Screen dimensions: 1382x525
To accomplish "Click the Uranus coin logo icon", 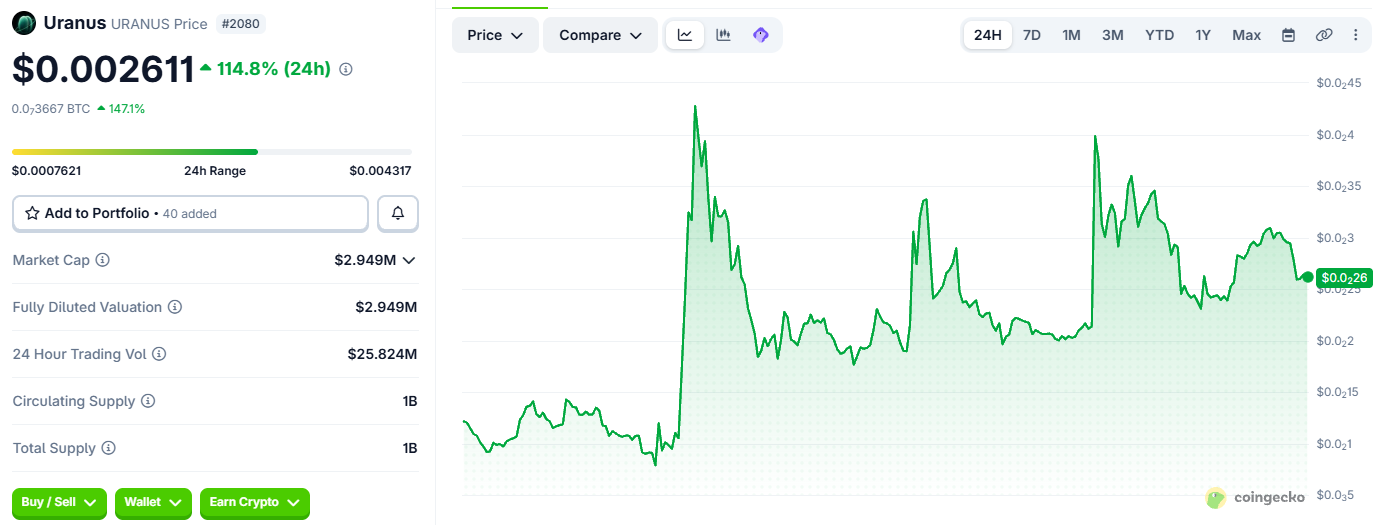I will point(24,23).
